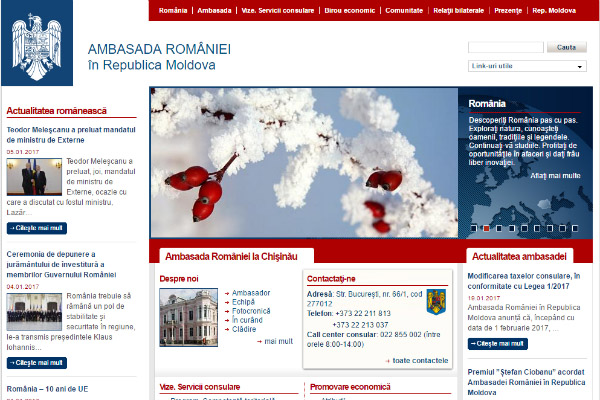Open the Echipă link under Despre noi
Screen dimensions: 600x400
point(244,301)
